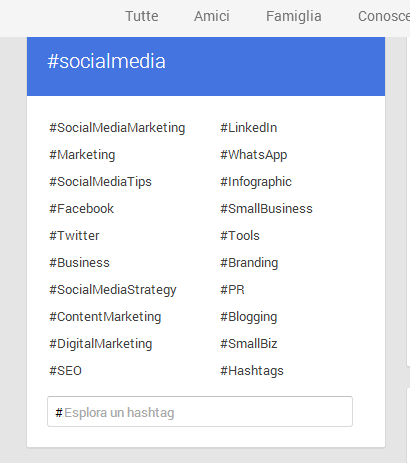Click the #SEO hashtag link

click(66, 371)
